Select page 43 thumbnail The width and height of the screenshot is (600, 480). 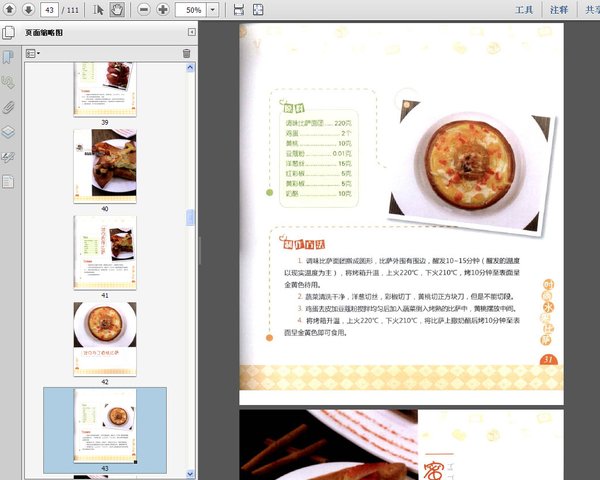(105, 426)
